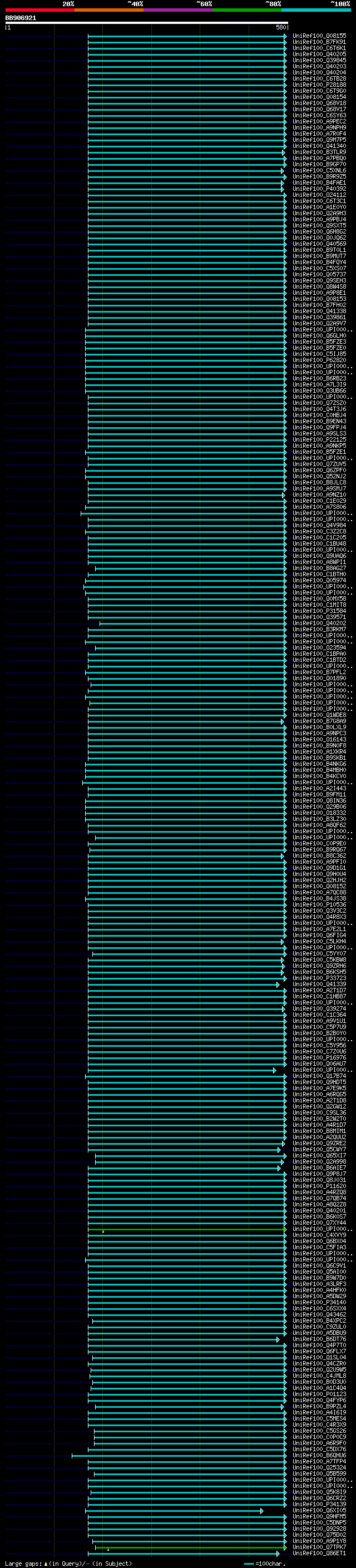Select hit label UniRef100_C6SY63

319,115
